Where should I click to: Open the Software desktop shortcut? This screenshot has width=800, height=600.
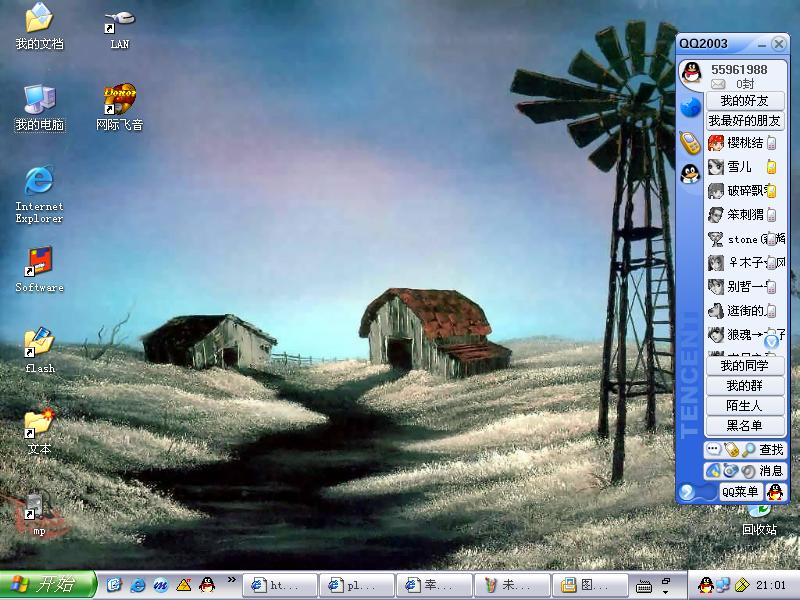coord(39,270)
